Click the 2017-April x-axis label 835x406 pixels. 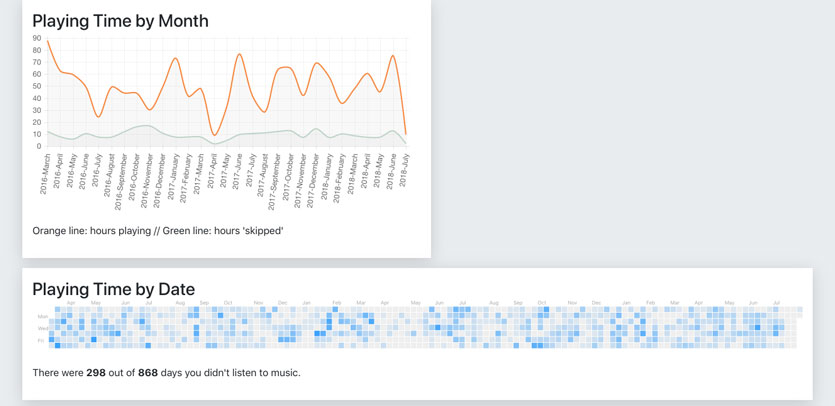[x=212, y=172]
